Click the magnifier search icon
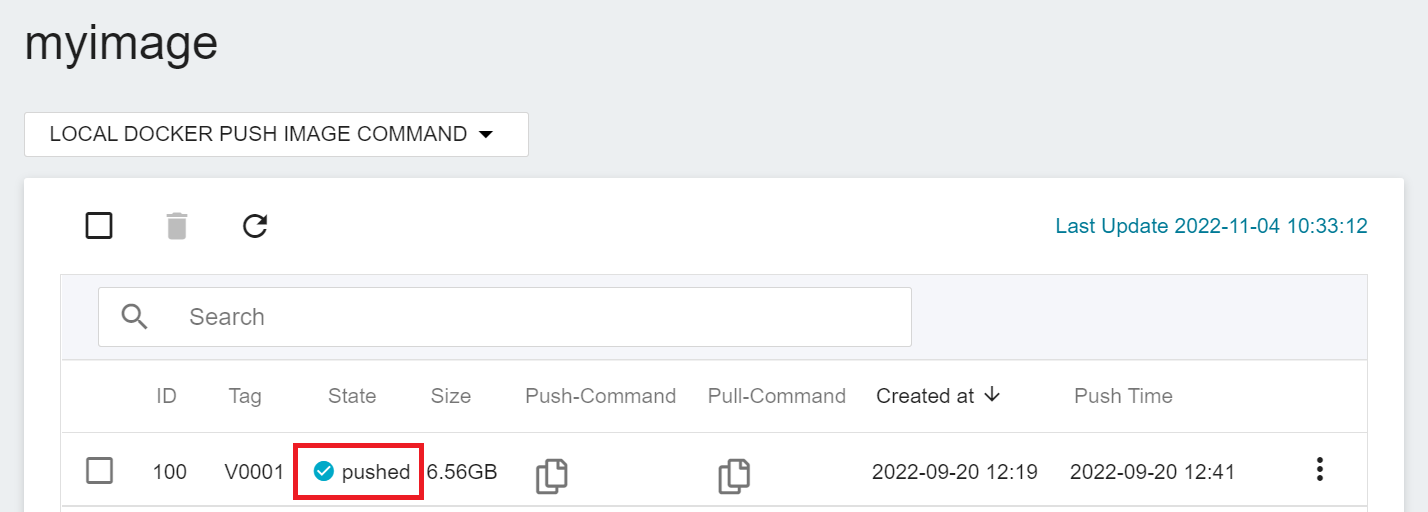Screen dimensions: 1428x512 [x=135, y=317]
